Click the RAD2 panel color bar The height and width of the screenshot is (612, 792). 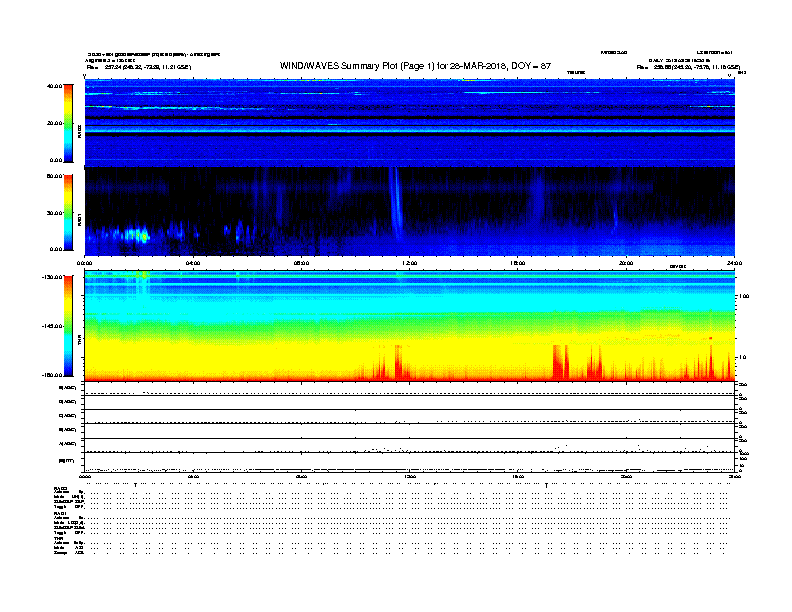point(68,123)
